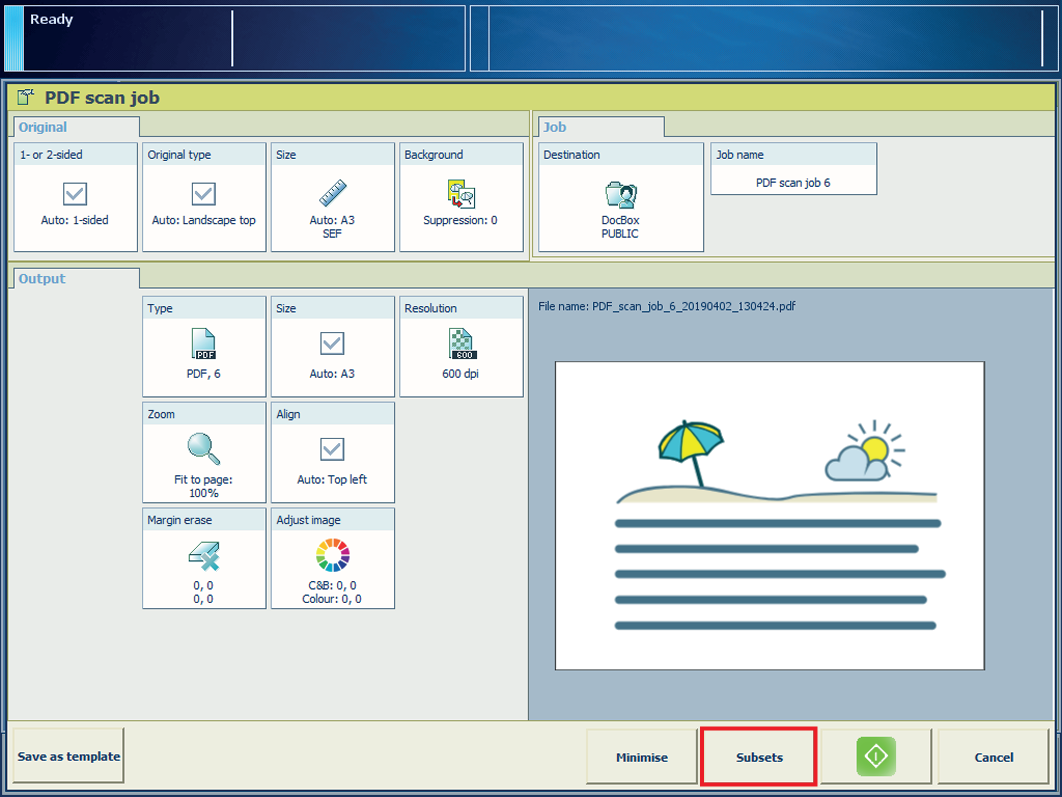The image size is (1062, 797).
Task: Click the Minimise button
Action: pos(642,757)
